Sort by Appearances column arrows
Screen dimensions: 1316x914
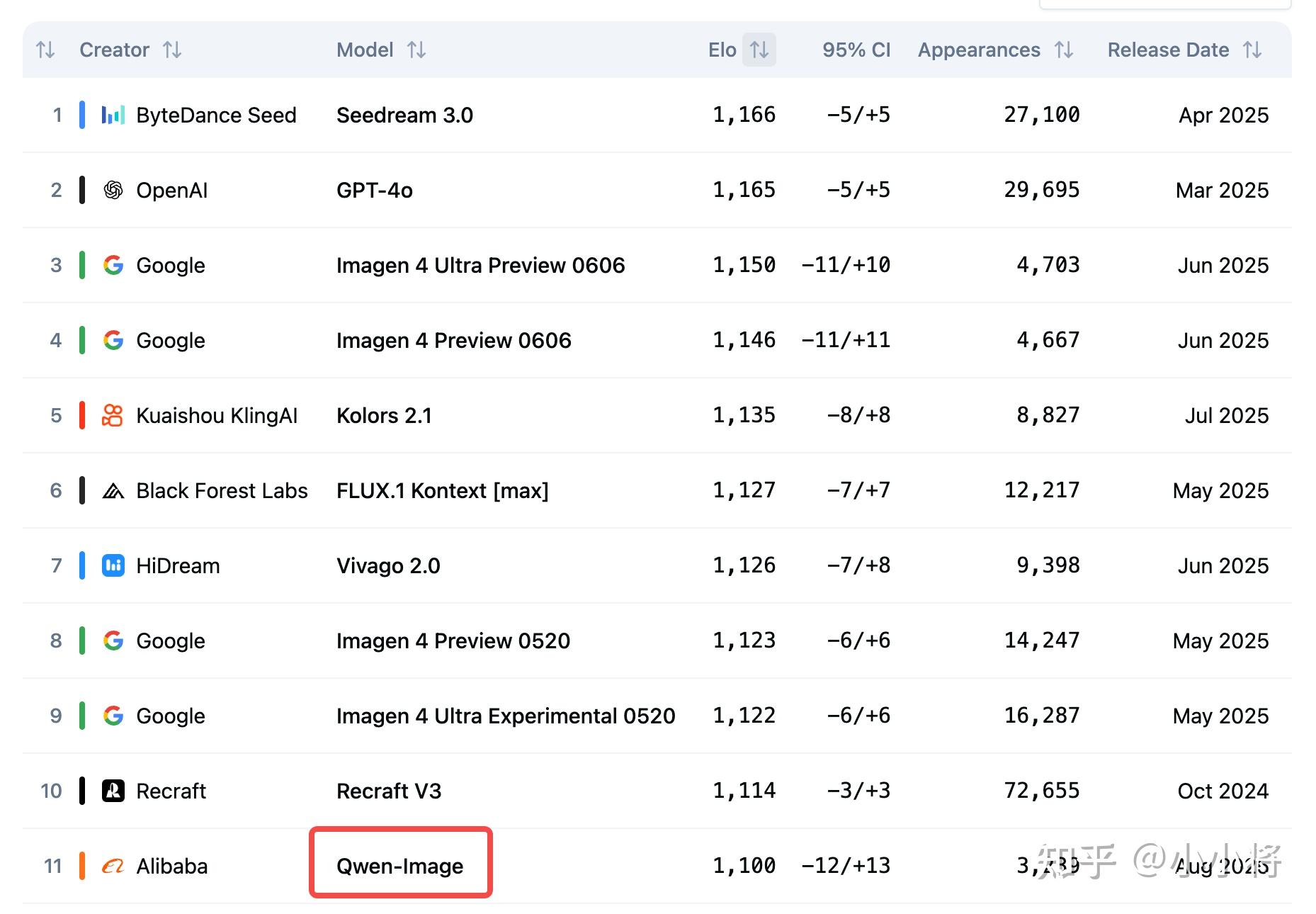[1064, 50]
